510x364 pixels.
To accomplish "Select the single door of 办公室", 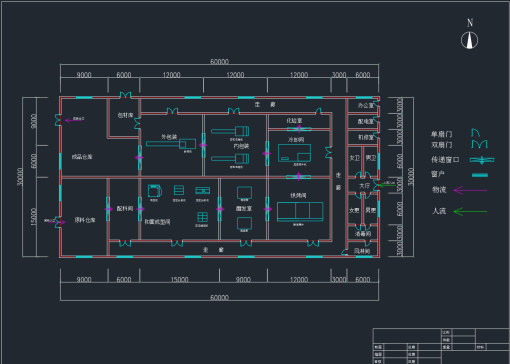I will [x=376, y=103].
